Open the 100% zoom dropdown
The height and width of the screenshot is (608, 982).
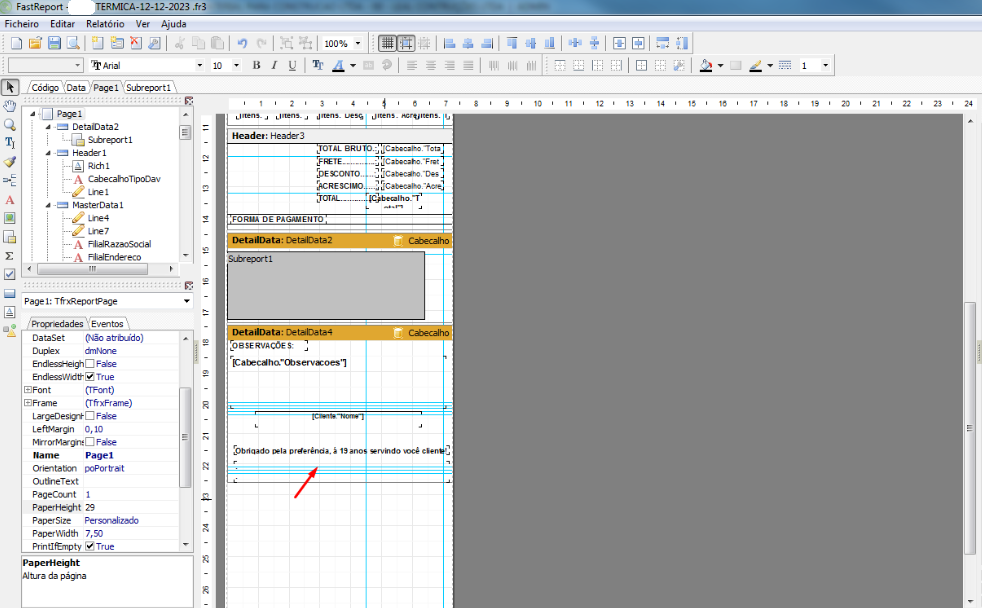click(x=358, y=43)
